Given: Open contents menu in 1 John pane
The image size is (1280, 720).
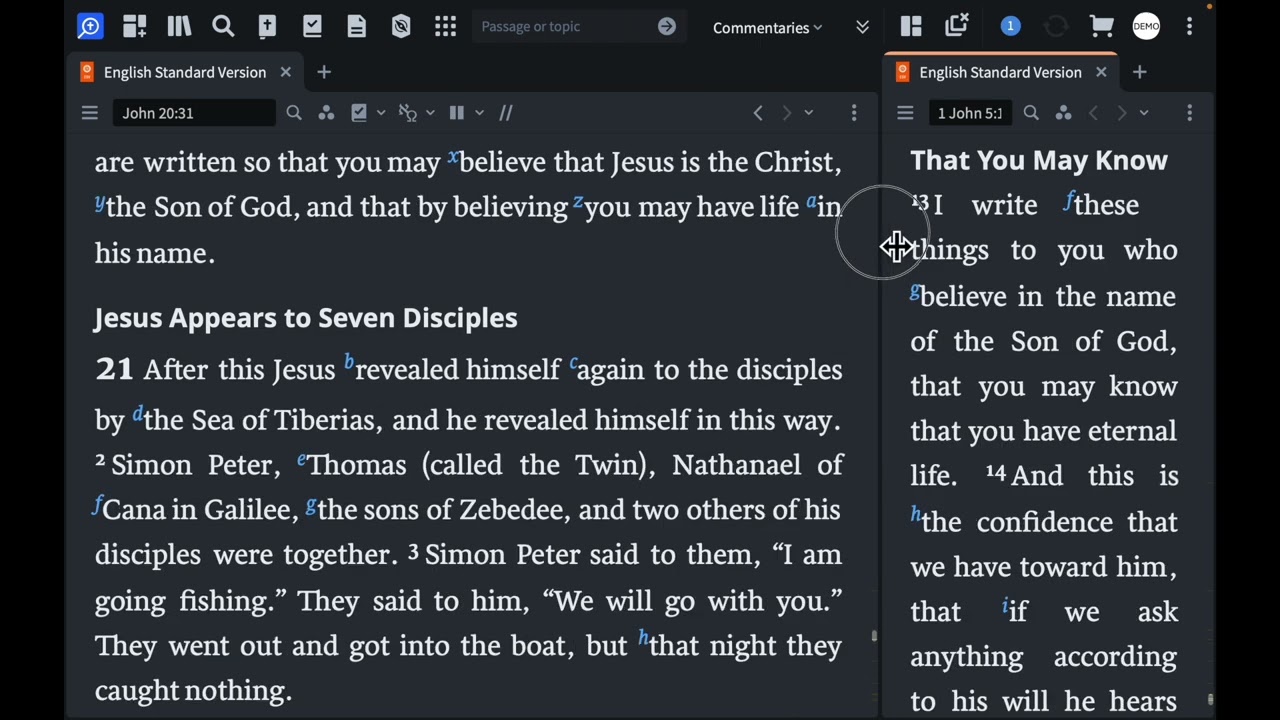Looking at the screenshot, I should (x=905, y=113).
